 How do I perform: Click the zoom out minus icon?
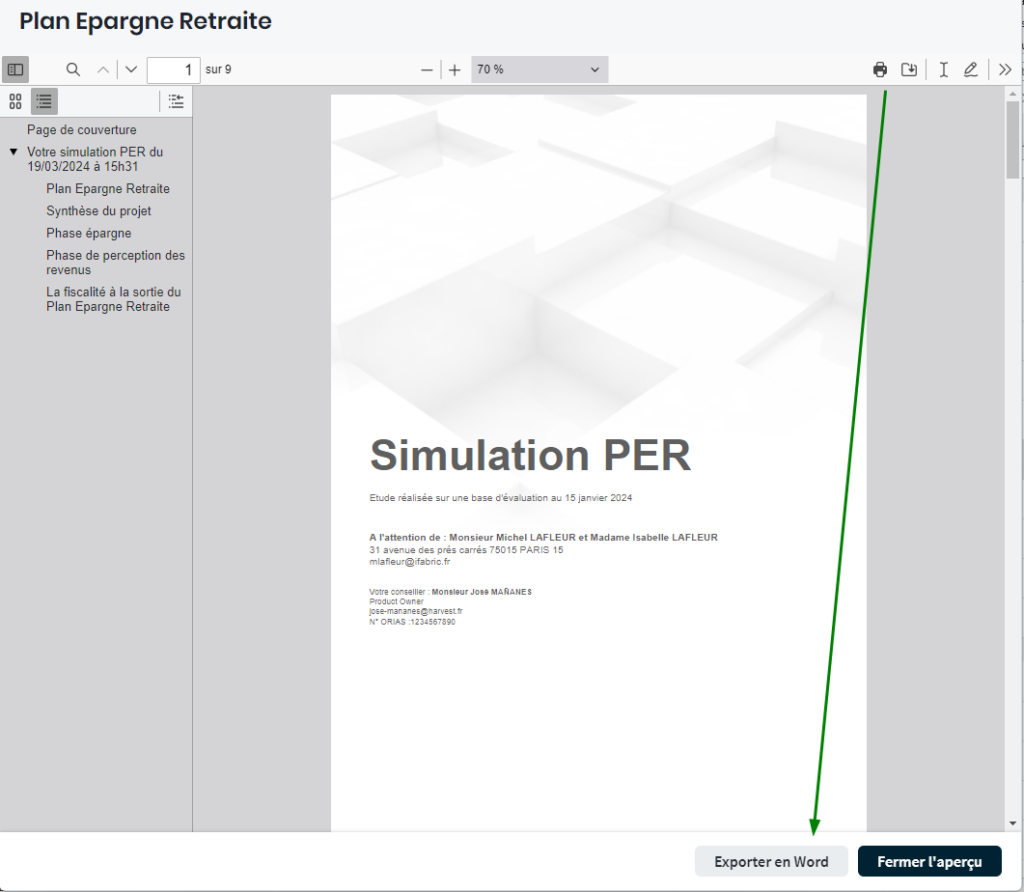pyautogui.click(x=427, y=70)
